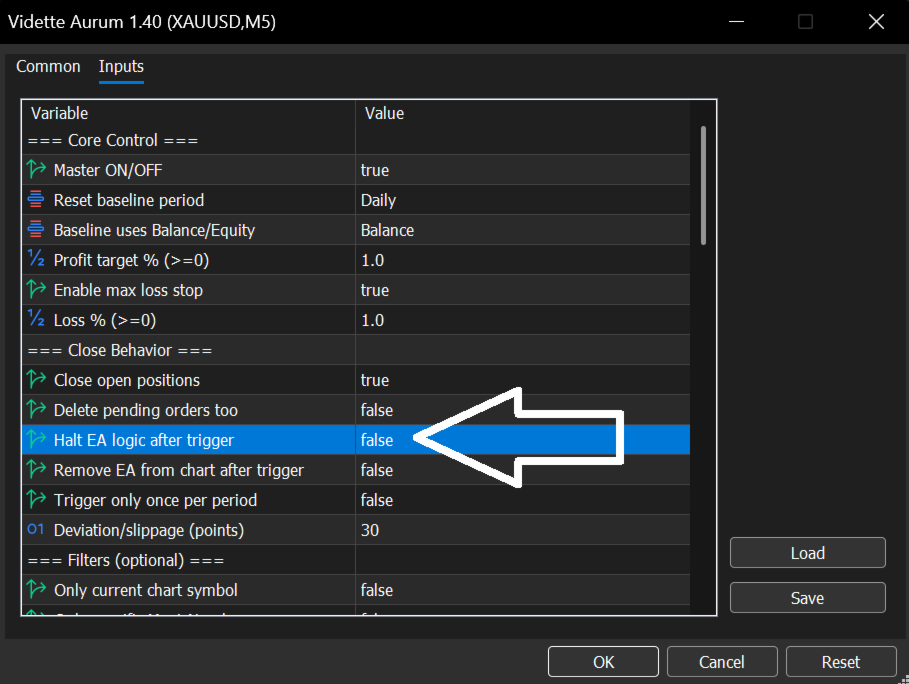Select the Delete pending orders too label
Image resolution: width=909 pixels, height=684 pixels.
click(146, 410)
